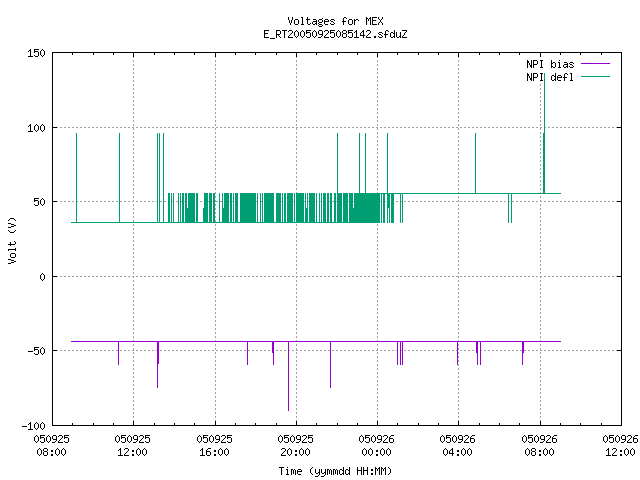Click the chart title 'Voltages for MEX'
Viewport: 640px width, 480px height.
(335, 21)
